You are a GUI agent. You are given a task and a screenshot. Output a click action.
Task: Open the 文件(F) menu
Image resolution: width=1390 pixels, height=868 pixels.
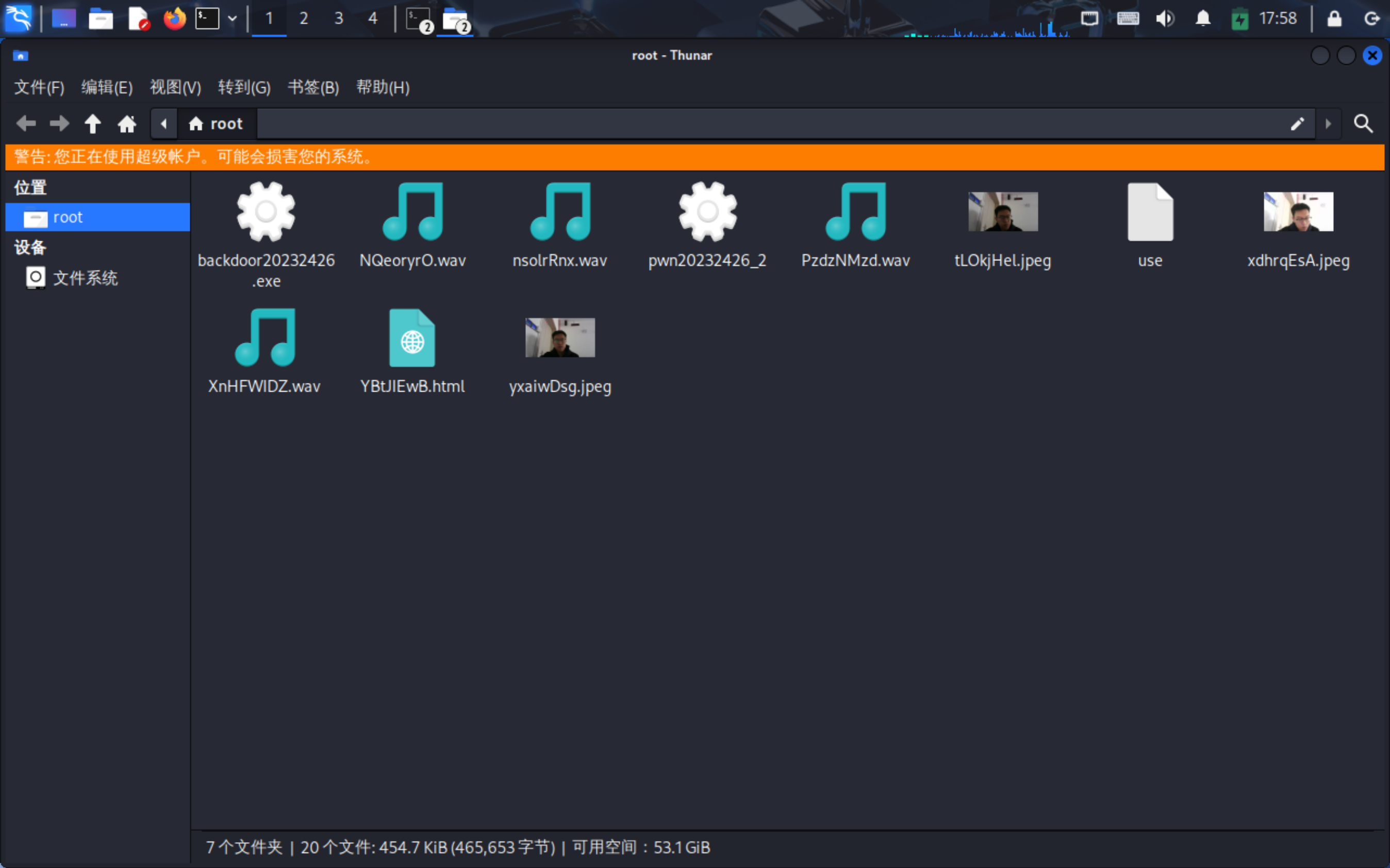coord(39,87)
